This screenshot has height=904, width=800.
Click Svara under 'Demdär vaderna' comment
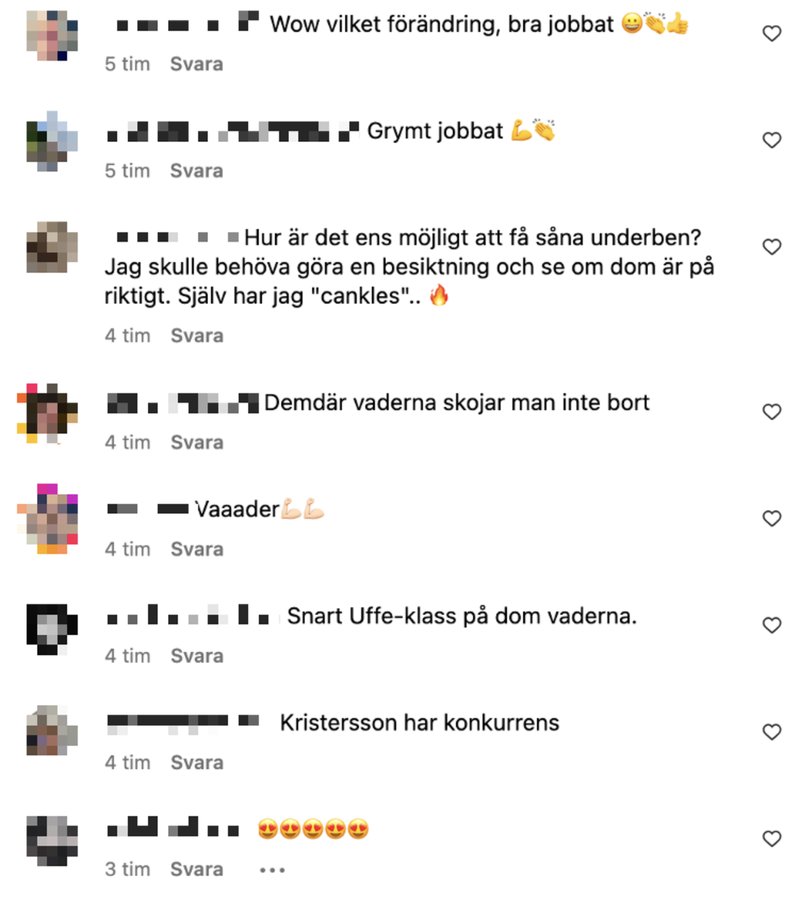tap(197, 442)
